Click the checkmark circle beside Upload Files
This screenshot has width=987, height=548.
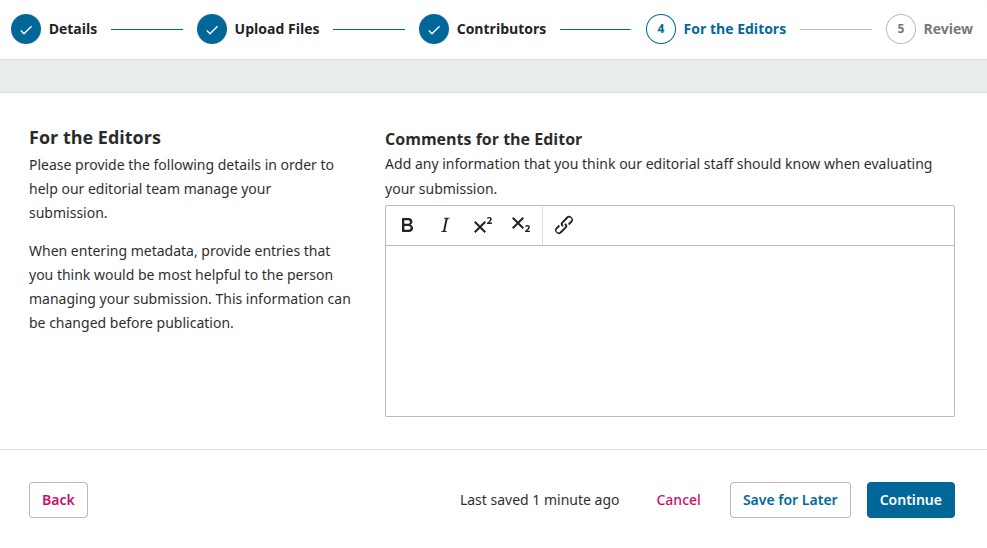click(x=212, y=29)
